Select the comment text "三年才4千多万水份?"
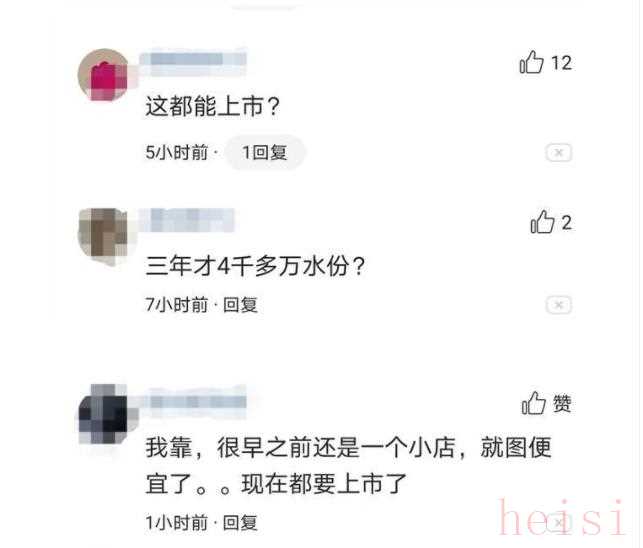643x548 pixels. (x=255, y=266)
